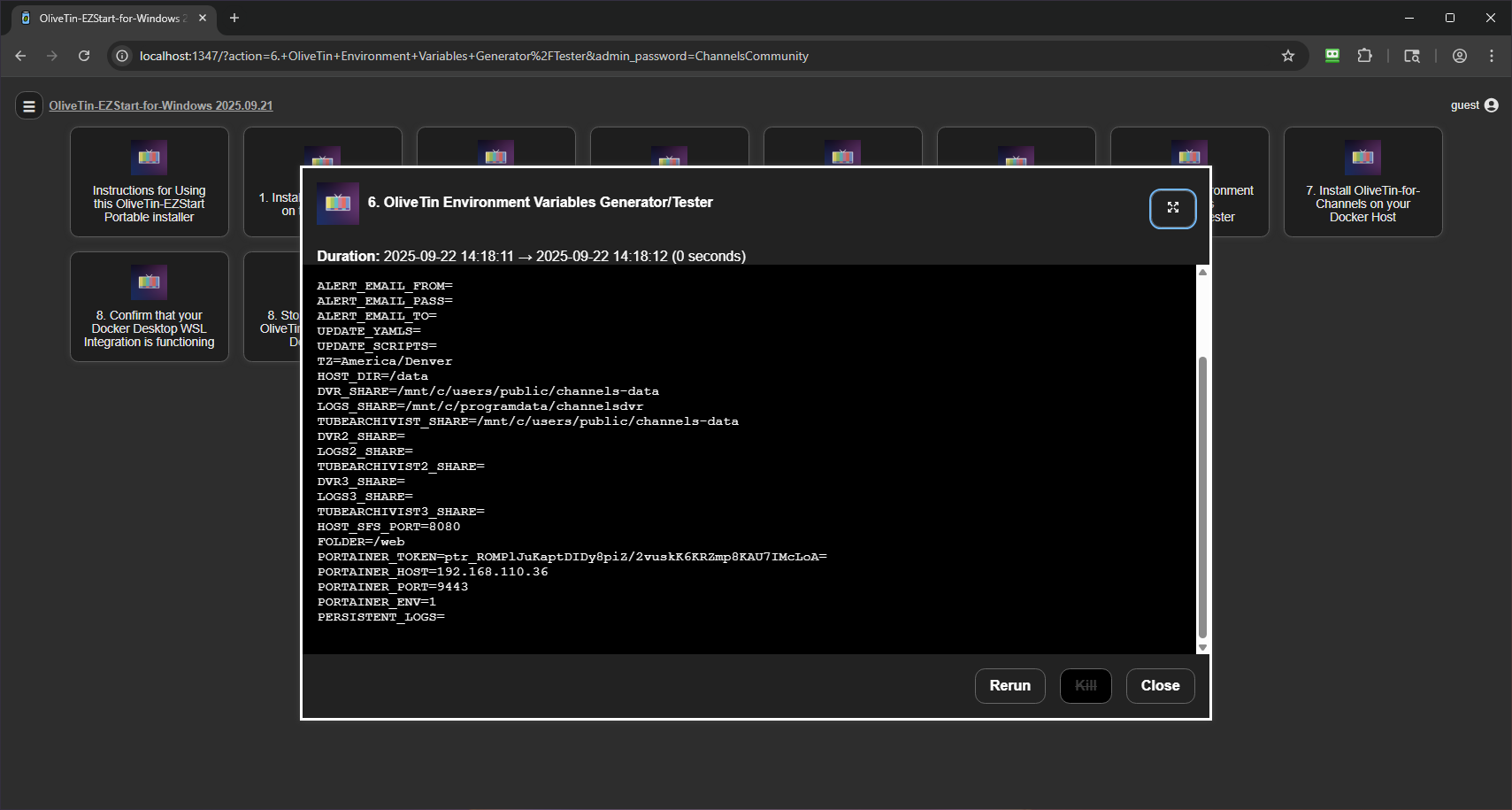Screen dimensions: 1512x810
Task: Close the output dialog
Action: (x=1160, y=685)
